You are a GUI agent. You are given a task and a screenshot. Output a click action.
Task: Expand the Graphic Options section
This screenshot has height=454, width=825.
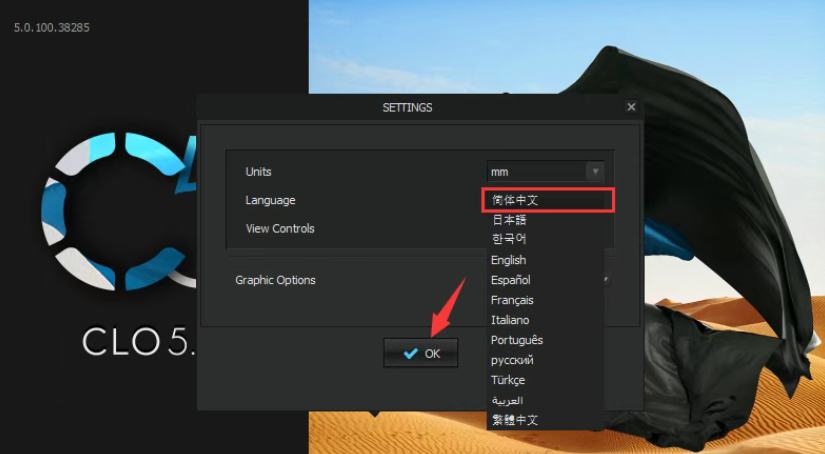275,280
